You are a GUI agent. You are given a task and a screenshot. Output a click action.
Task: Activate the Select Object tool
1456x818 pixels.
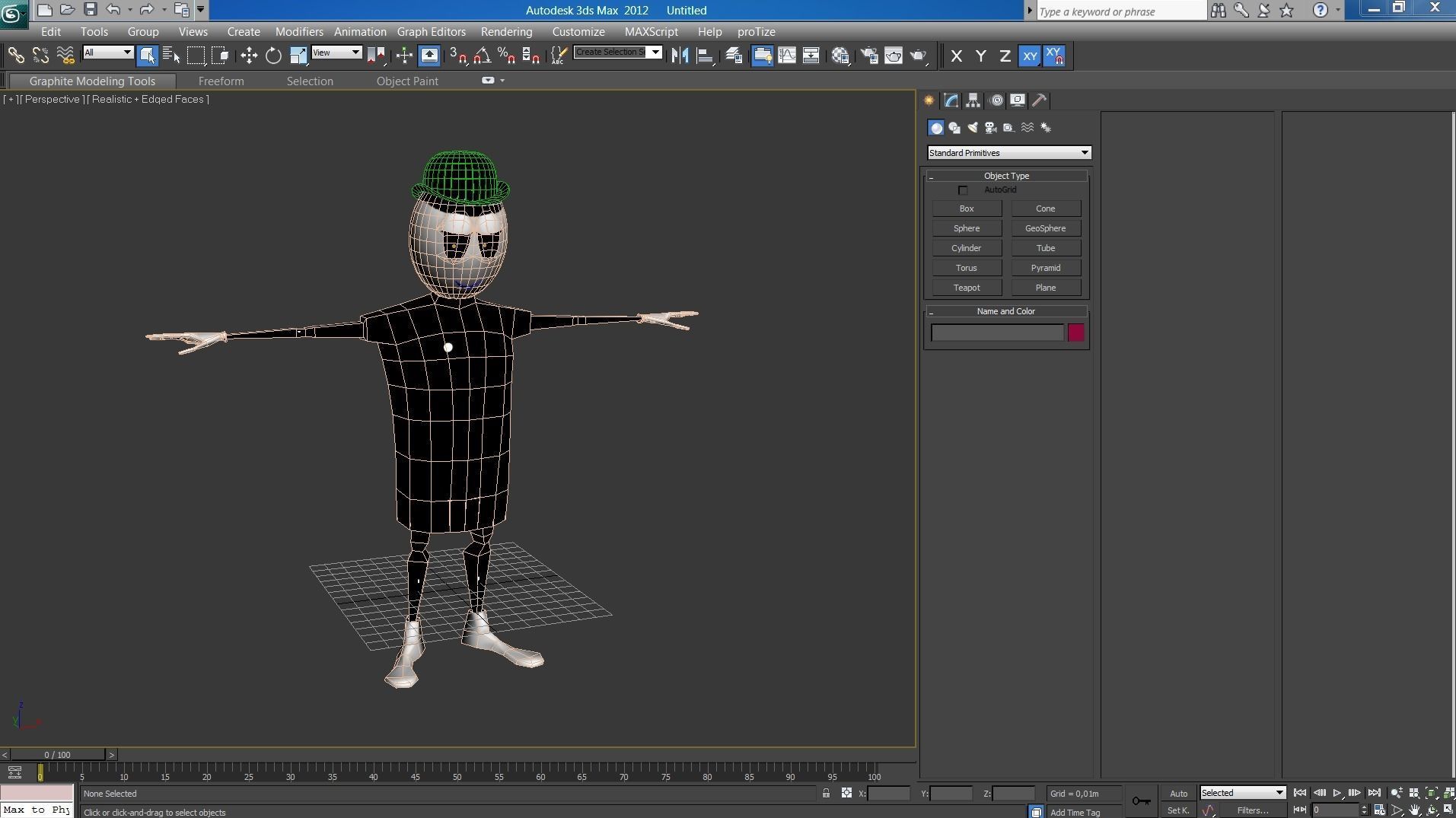[x=148, y=56]
